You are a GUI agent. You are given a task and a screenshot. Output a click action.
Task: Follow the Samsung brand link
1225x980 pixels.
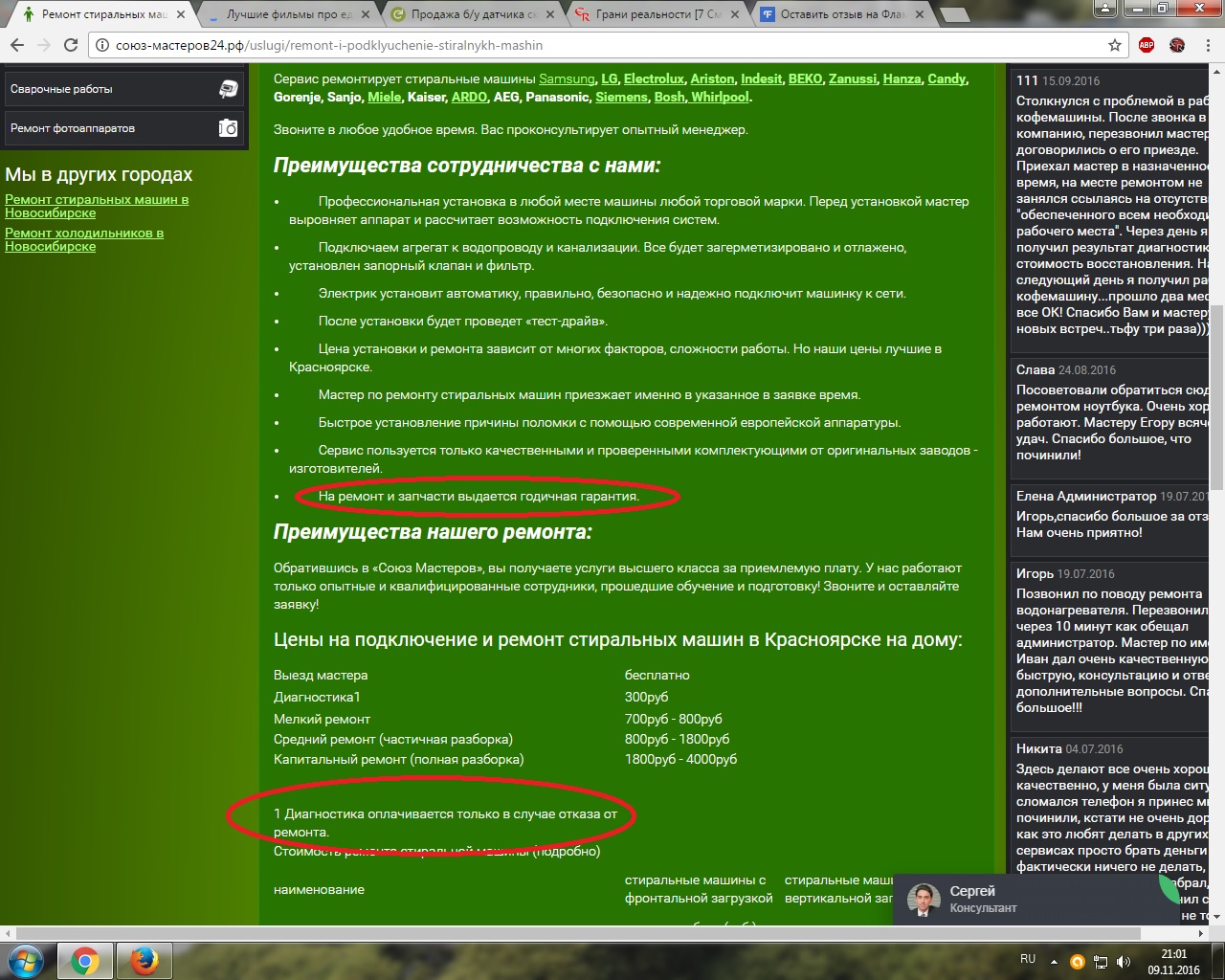(x=567, y=78)
